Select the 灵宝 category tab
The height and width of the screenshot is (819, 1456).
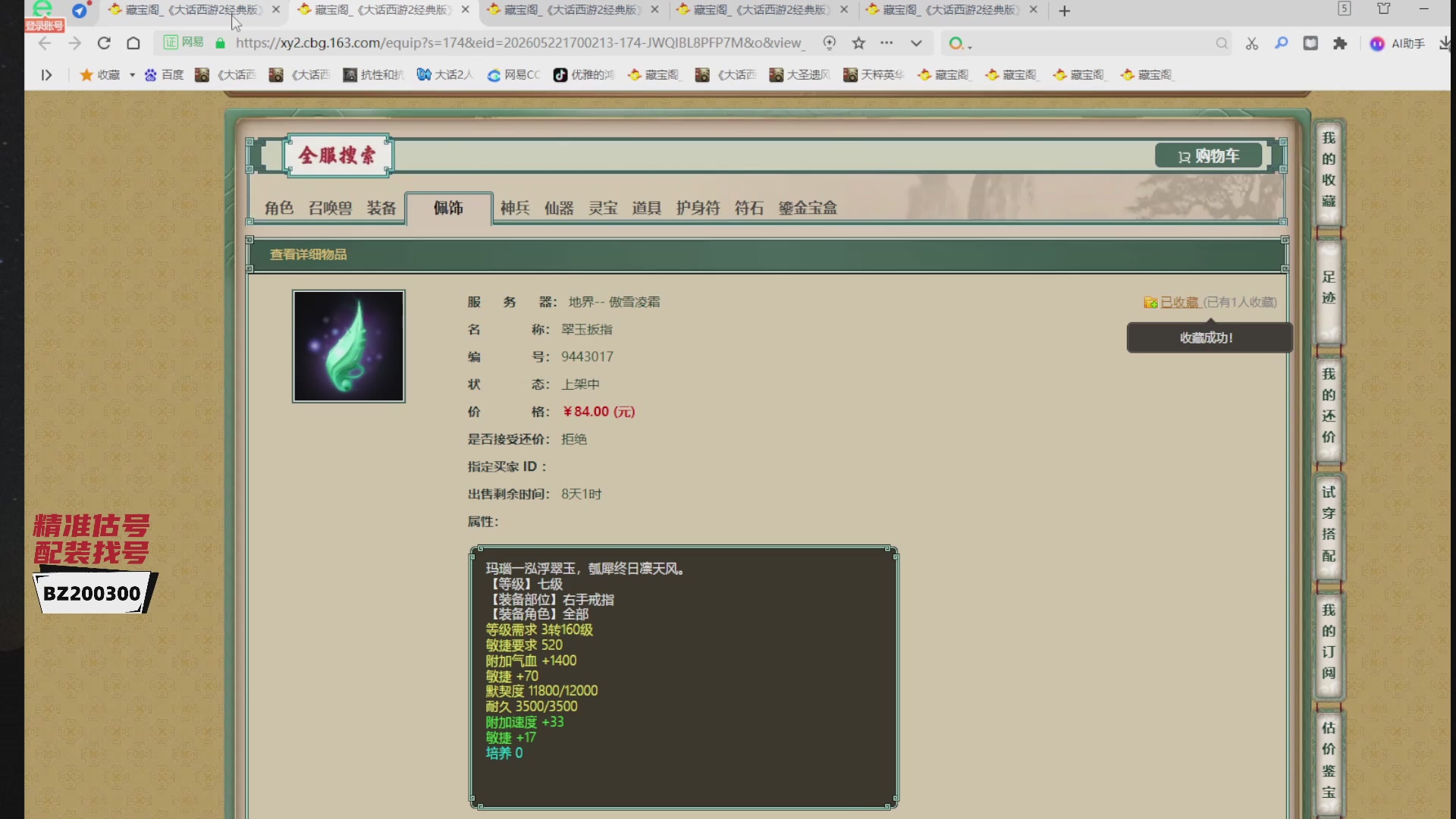[603, 208]
